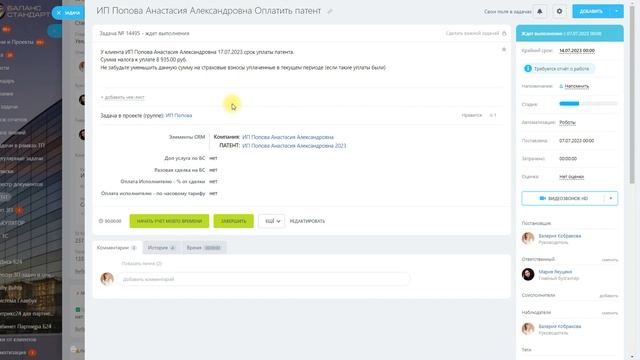Viewport: 640px width, 360px height.
Task: Switch to the История tab
Action: 161,248
